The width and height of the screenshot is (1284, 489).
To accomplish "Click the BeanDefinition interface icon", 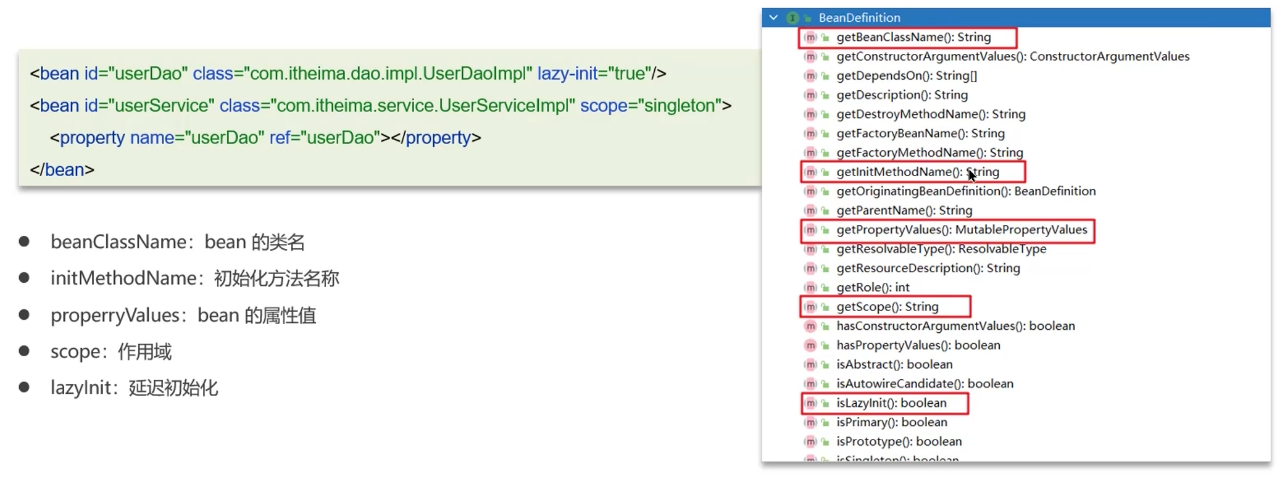I will (x=792, y=18).
